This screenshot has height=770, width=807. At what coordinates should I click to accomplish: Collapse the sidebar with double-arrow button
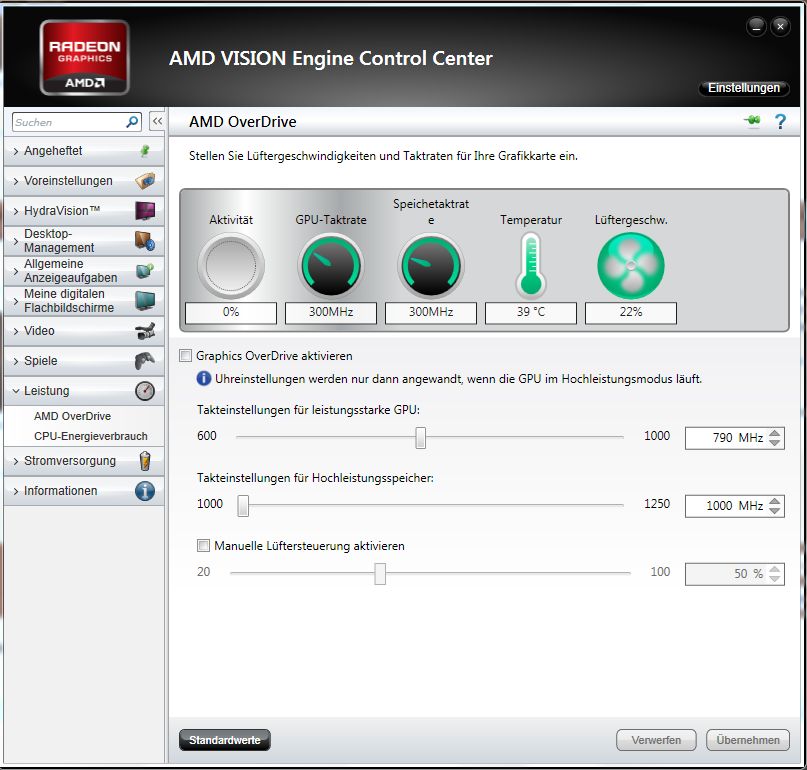pyautogui.click(x=157, y=121)
